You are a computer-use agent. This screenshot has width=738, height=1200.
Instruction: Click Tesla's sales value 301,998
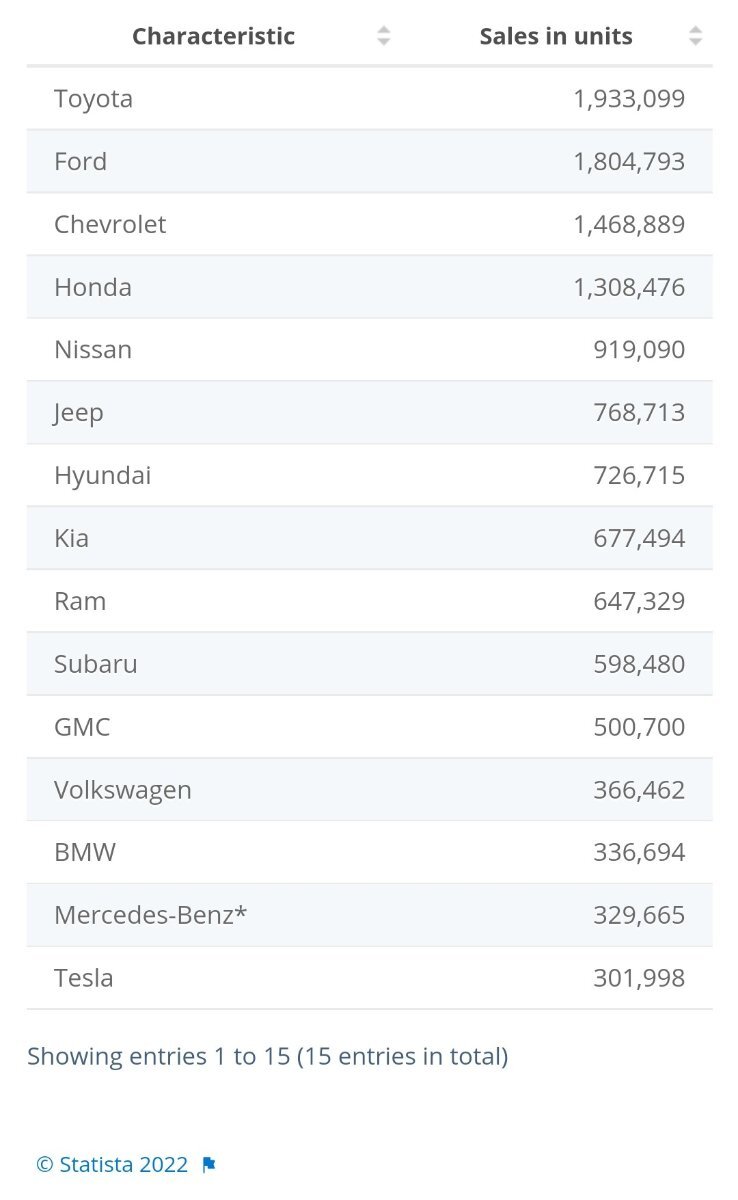[x=638, y=978]
